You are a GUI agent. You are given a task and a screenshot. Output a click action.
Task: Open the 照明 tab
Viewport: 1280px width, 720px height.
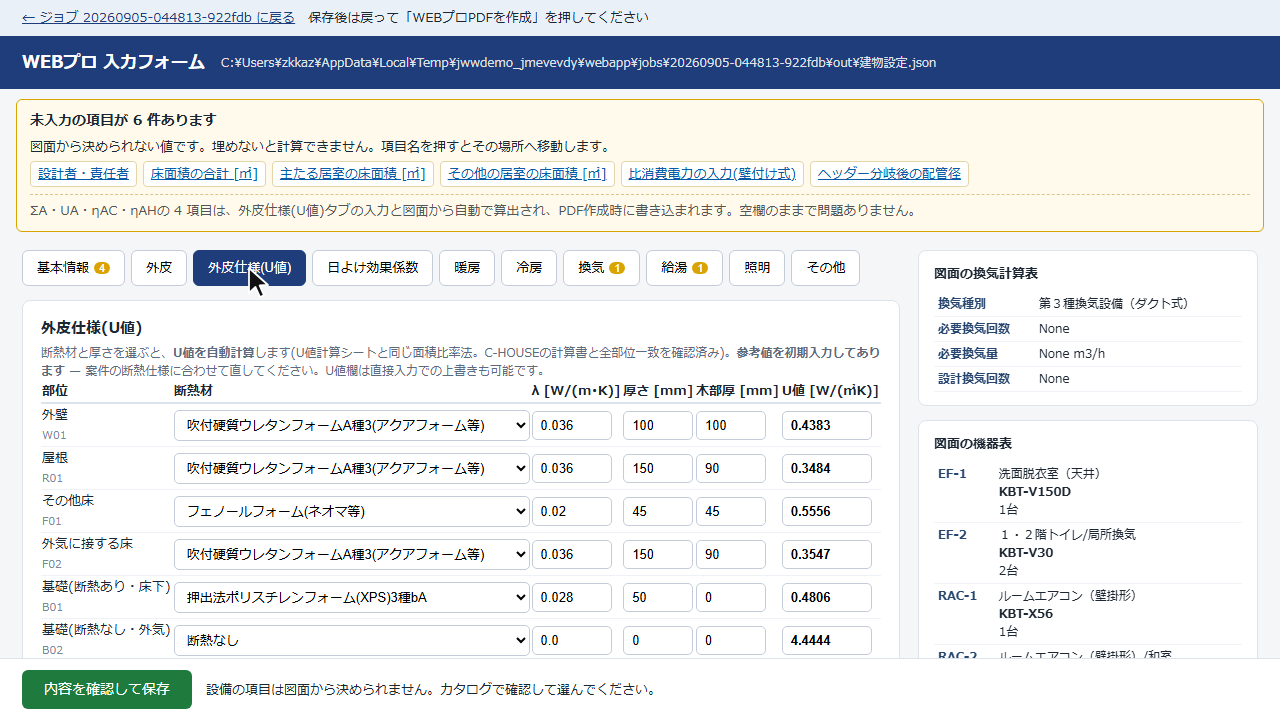point(757,268)
